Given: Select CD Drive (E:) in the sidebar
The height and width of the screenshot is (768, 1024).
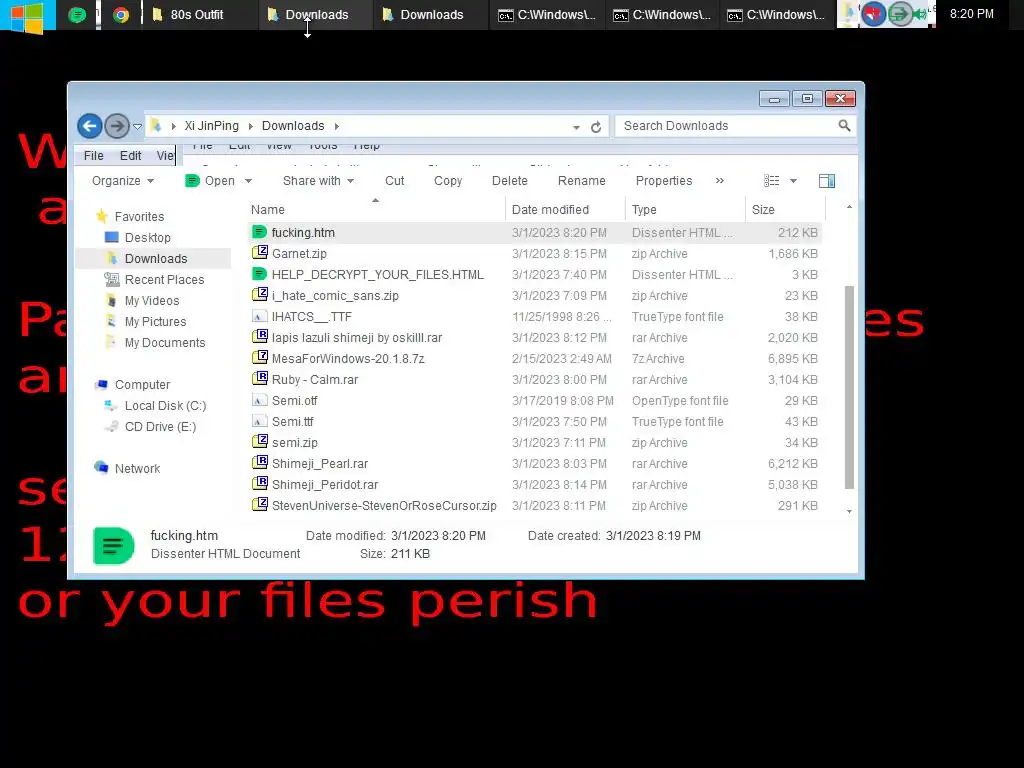Looking at the screenshot, I should 160,426.
